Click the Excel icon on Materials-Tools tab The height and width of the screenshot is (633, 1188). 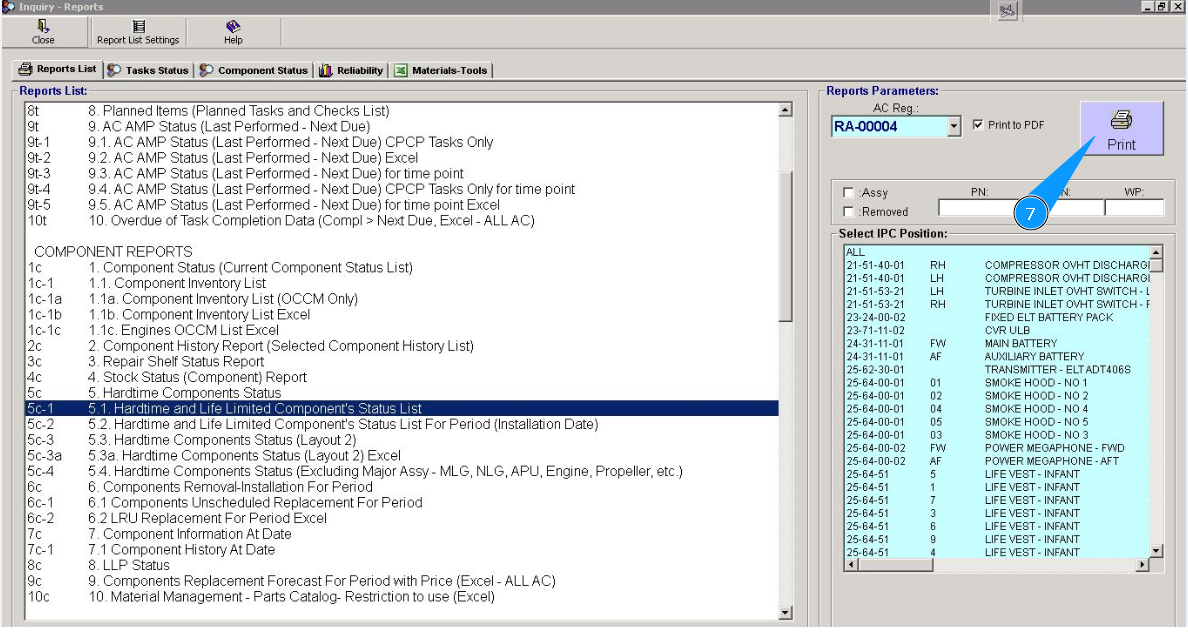click(x=401, y=71)
